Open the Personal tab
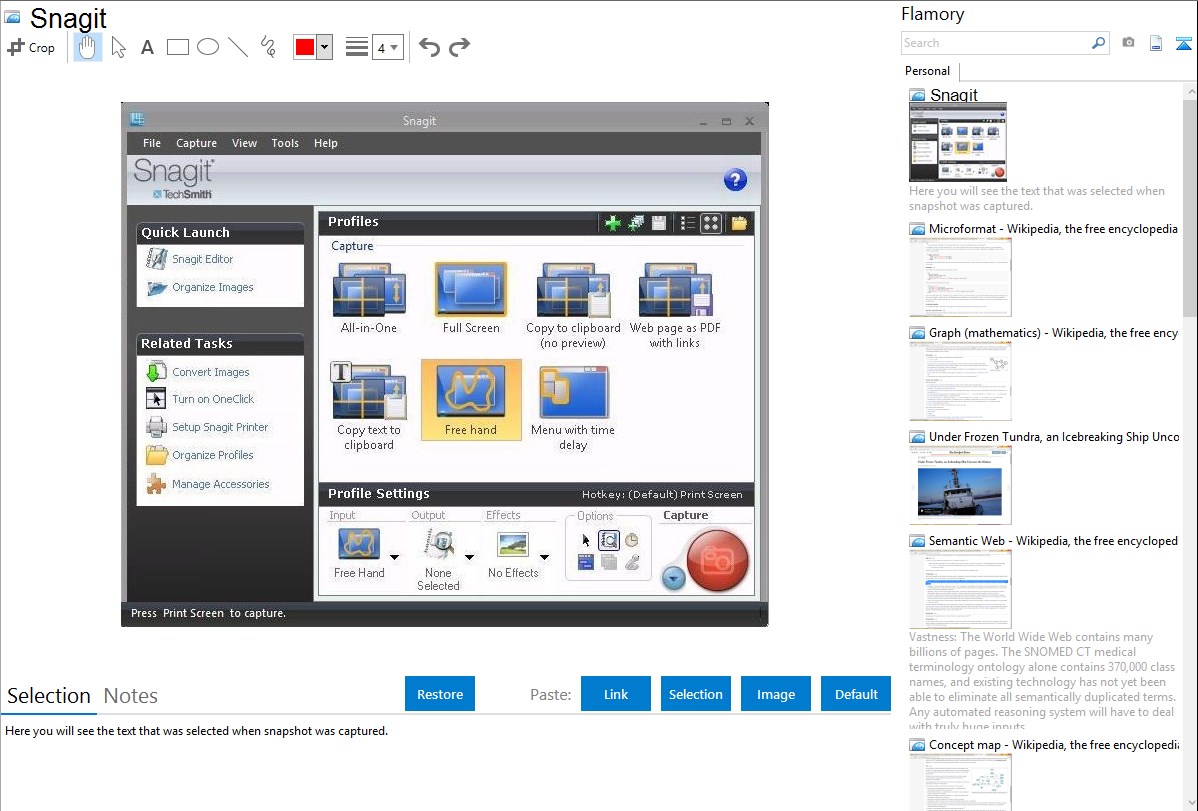The image size is (1198, 811). point(927,71)
